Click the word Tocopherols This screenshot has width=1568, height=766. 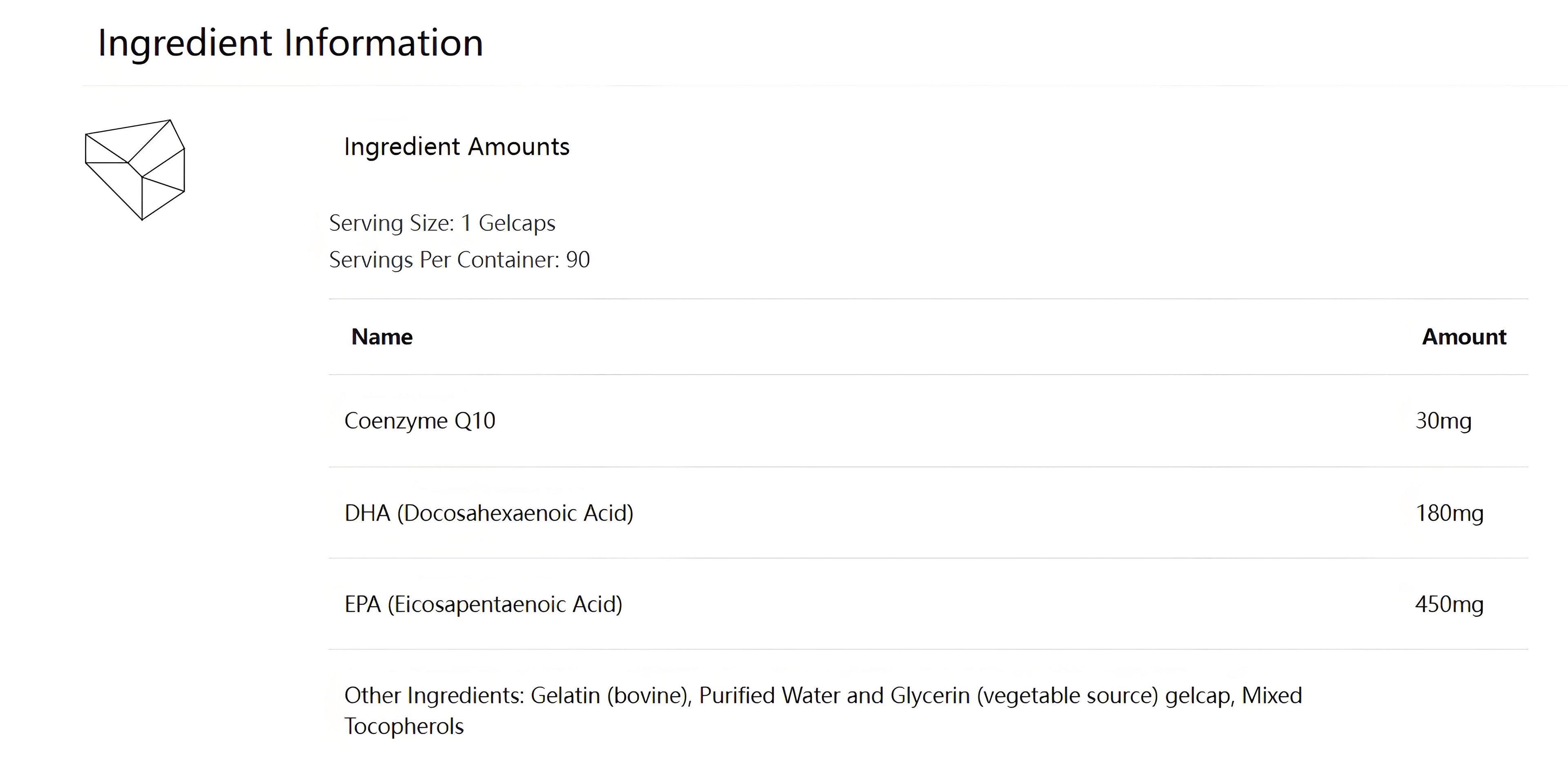403,726
